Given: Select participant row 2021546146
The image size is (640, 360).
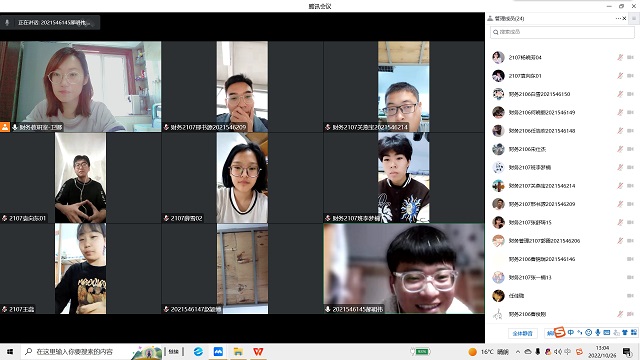Looking at the screenshot, I should pyautogui.click(x=562, y=259).
